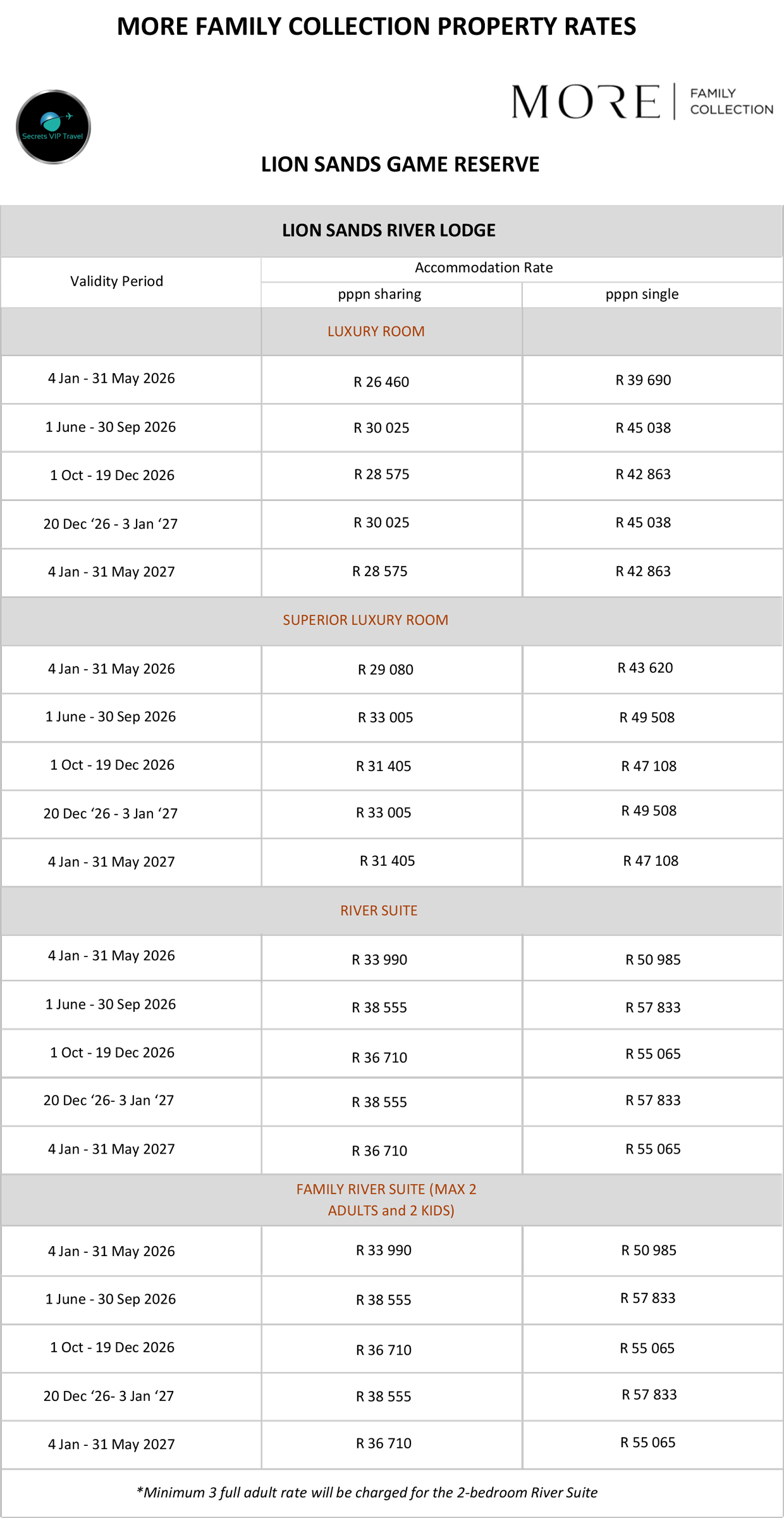Viewport: 784px width, 1518px height.
Task: Select the 'MORE FAMILY COLLECTION PROPERTY RATES' title
Action: (376, 27)
